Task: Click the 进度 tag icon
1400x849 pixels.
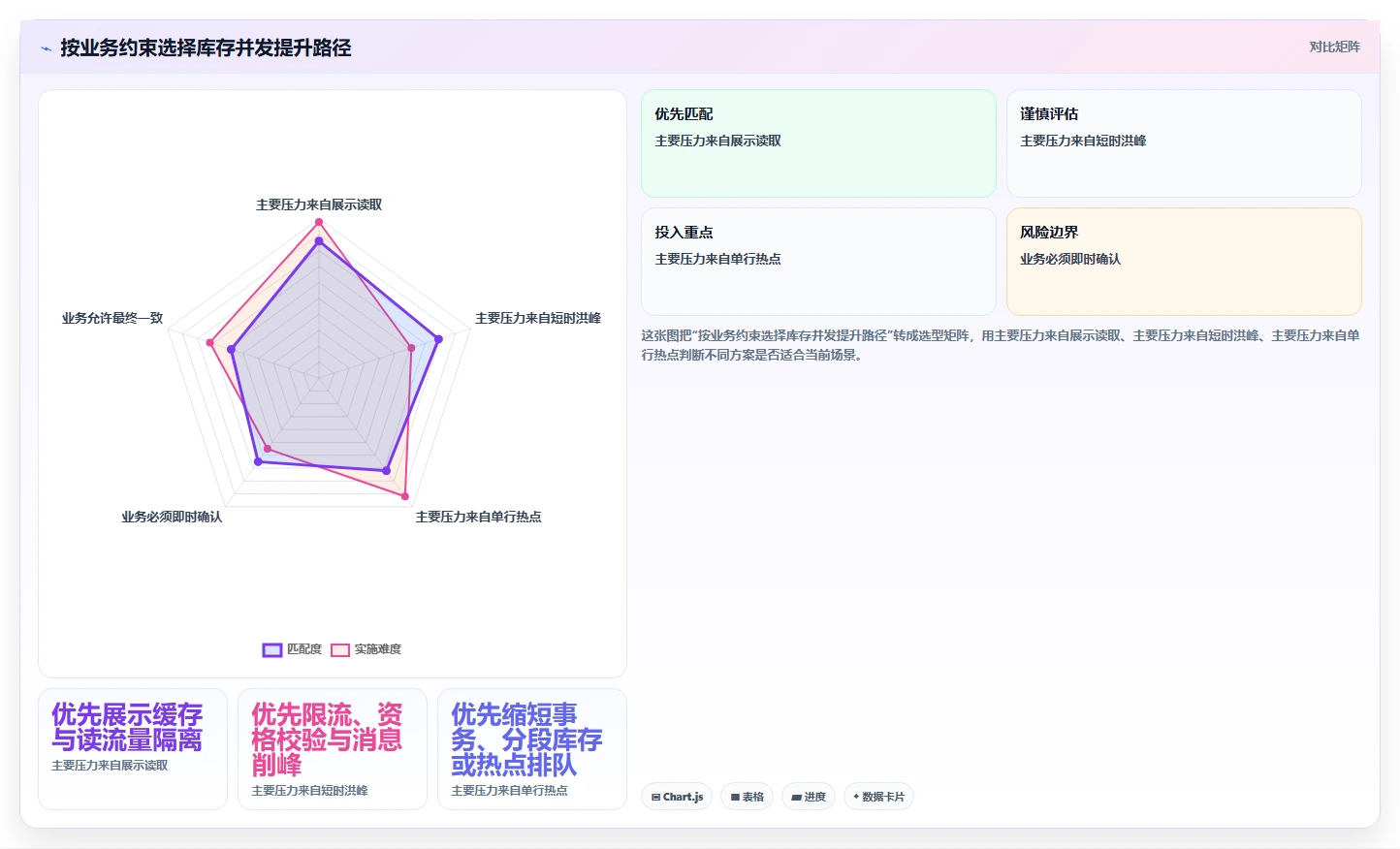Action: pos(796,797)
